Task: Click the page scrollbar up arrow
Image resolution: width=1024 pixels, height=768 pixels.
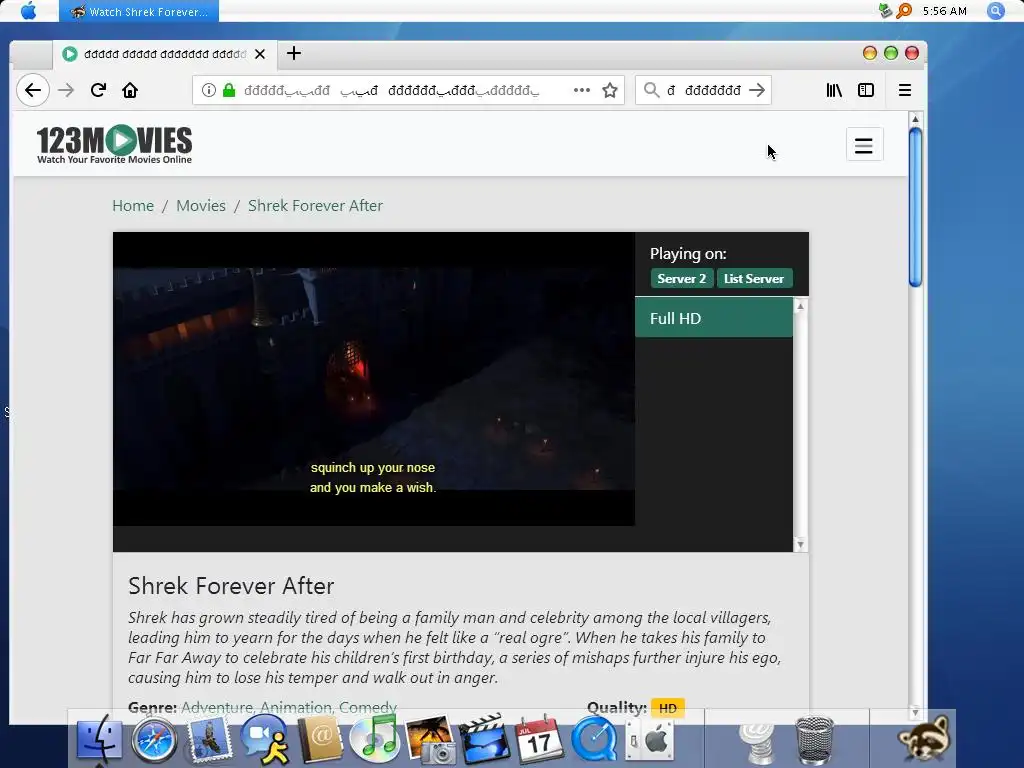Action: pyautogui.click(x=915, y=119)
